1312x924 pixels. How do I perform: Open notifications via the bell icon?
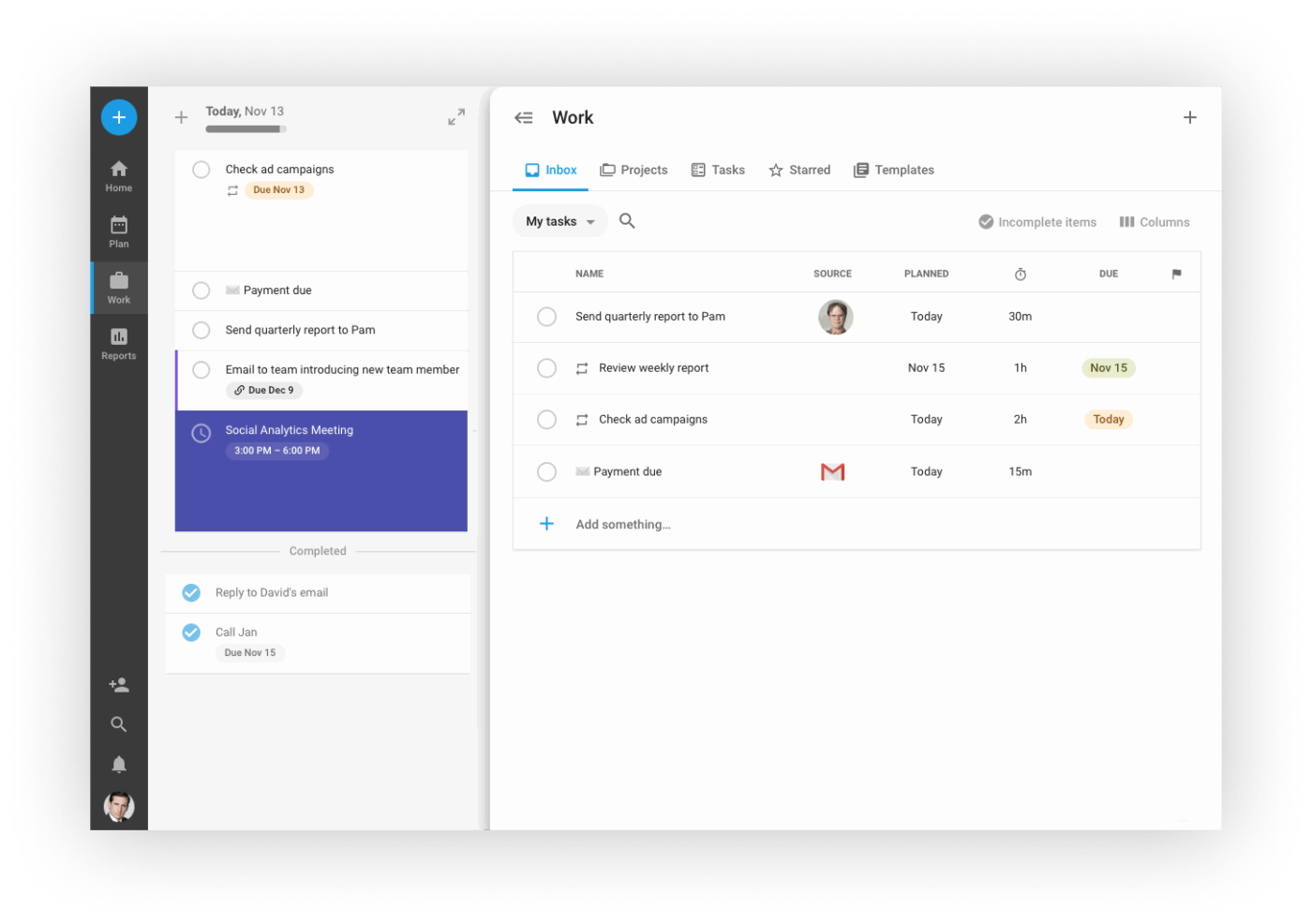pyautogui.click(x=118, y=764)
